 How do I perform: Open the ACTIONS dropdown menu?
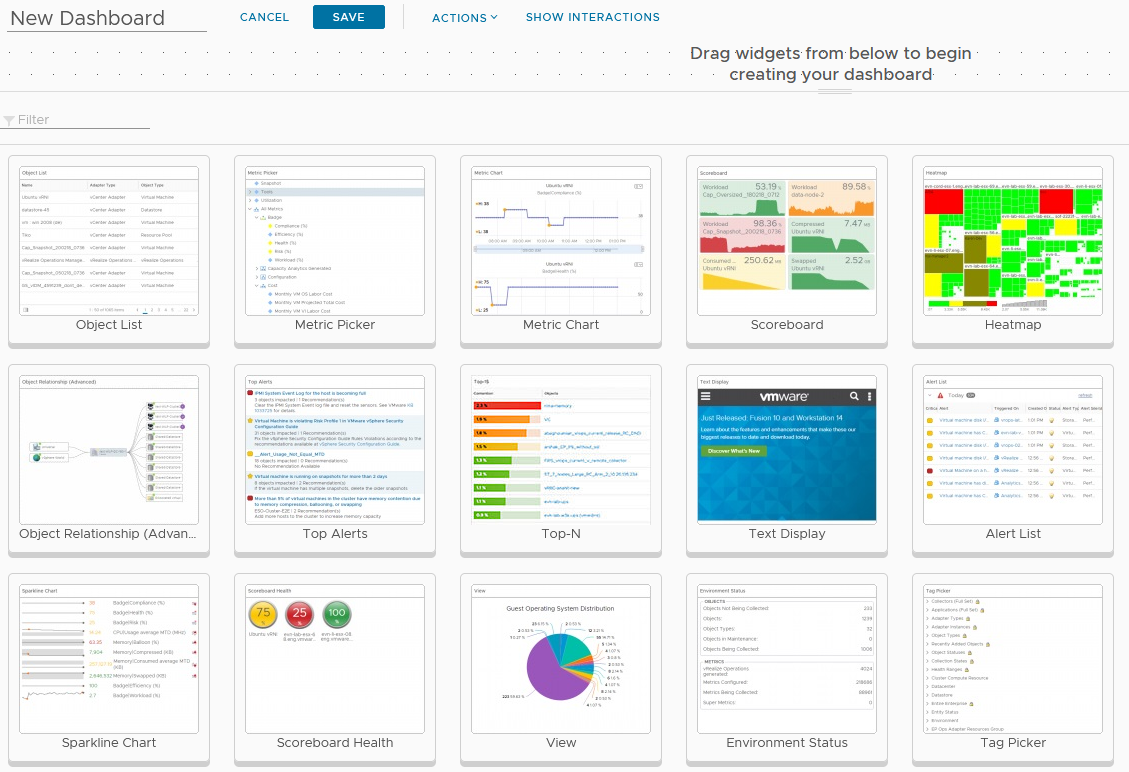tap(464, 17)
